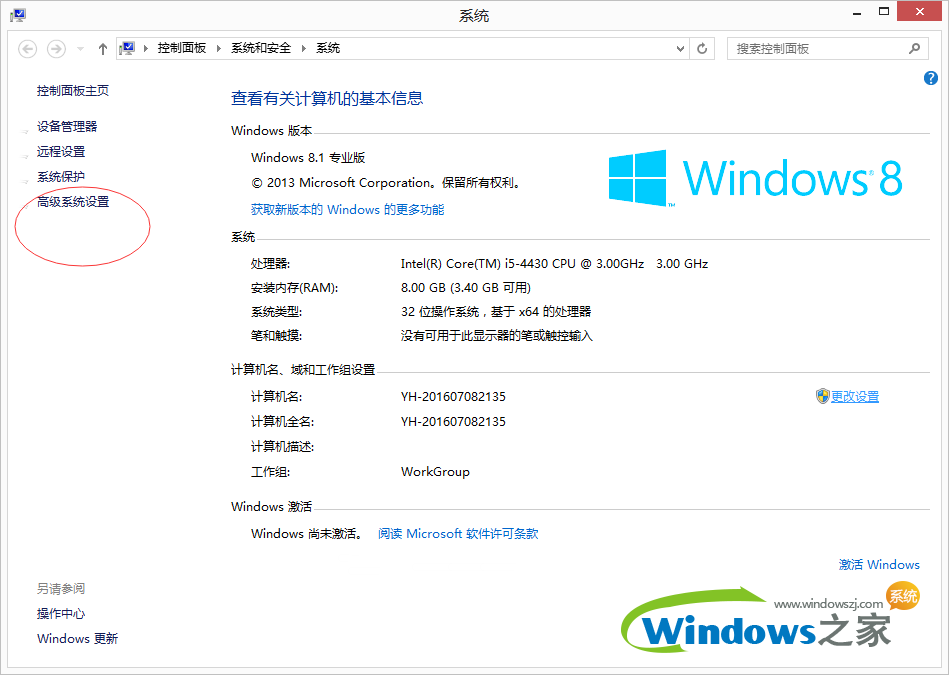
Task: Click 获取新版本的 Windows 的更多功能 link
Action: (x=347, y=209)
